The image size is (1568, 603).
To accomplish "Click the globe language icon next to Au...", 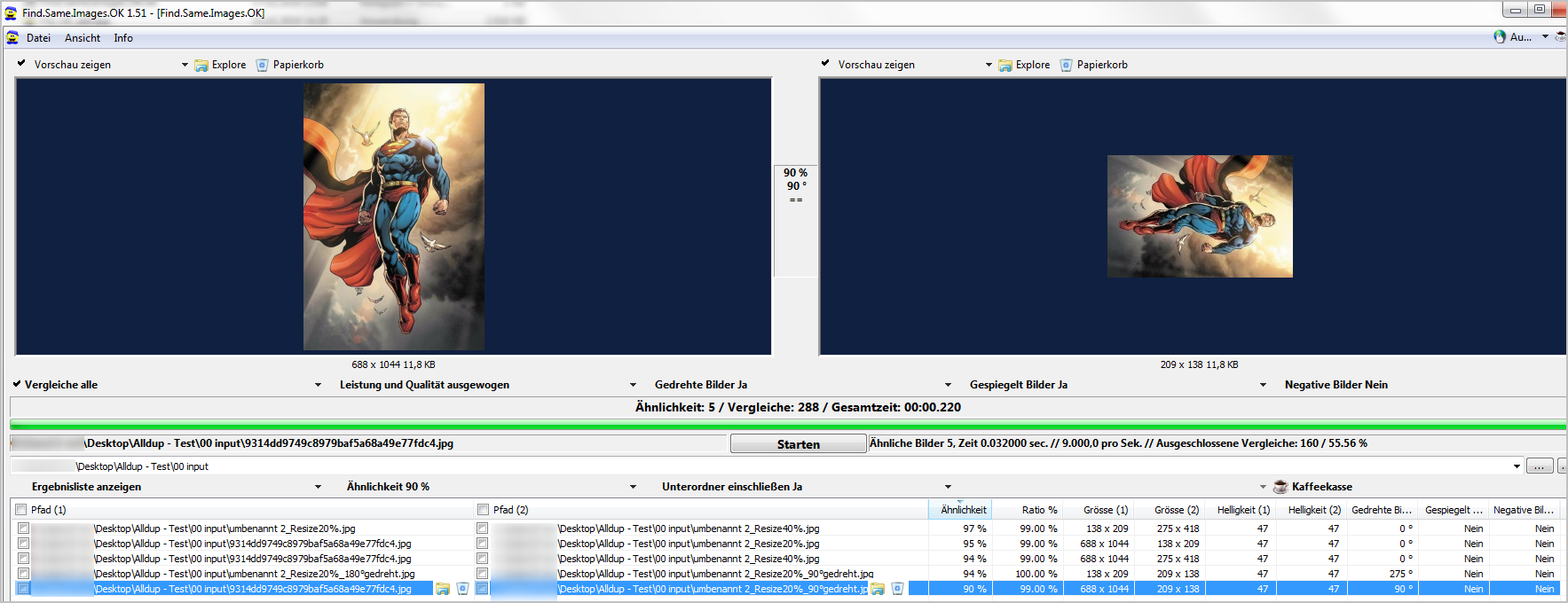I will 1500,37.
